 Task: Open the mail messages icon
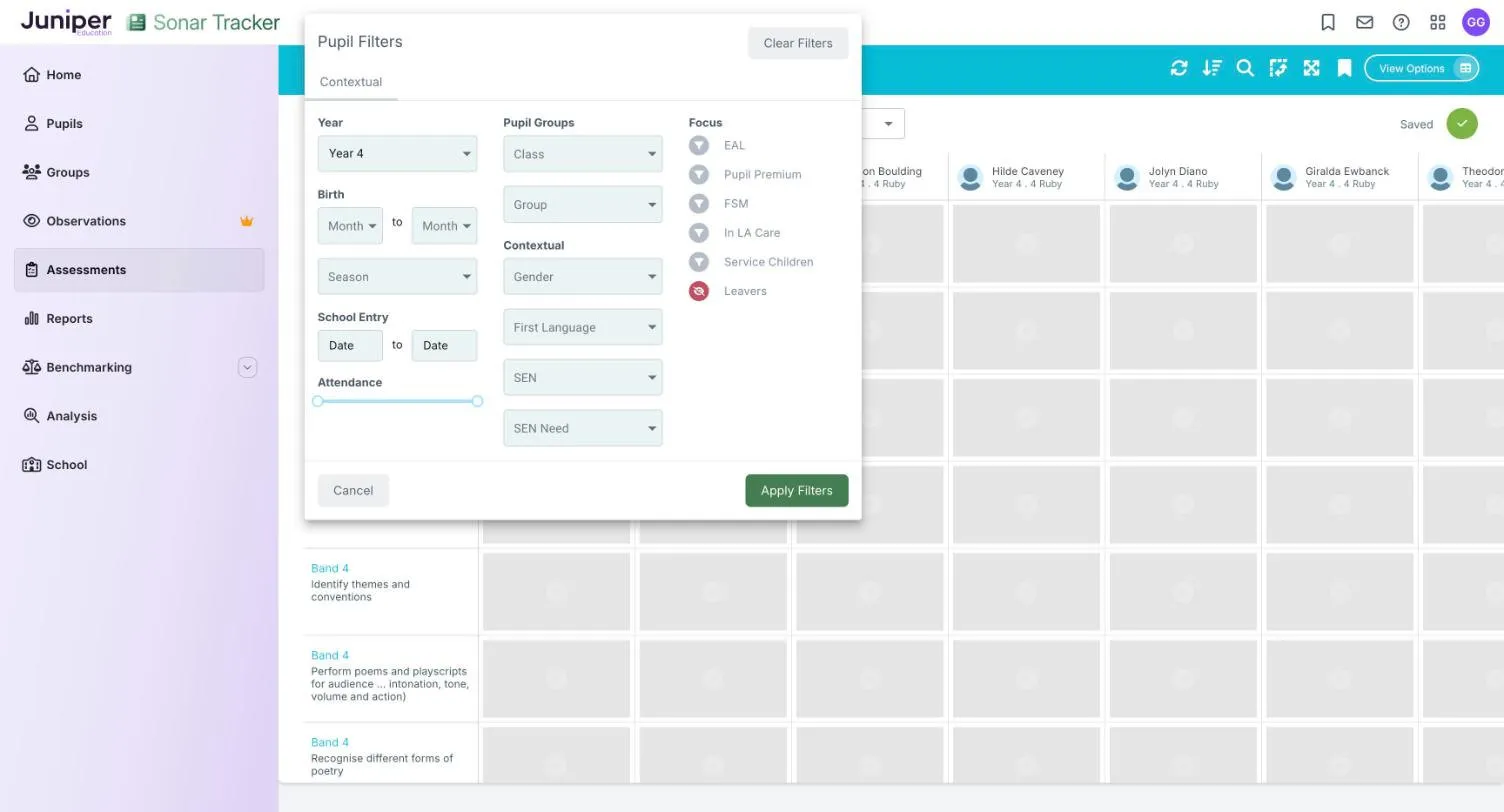pyautogui.click(x=1364, y=22)
